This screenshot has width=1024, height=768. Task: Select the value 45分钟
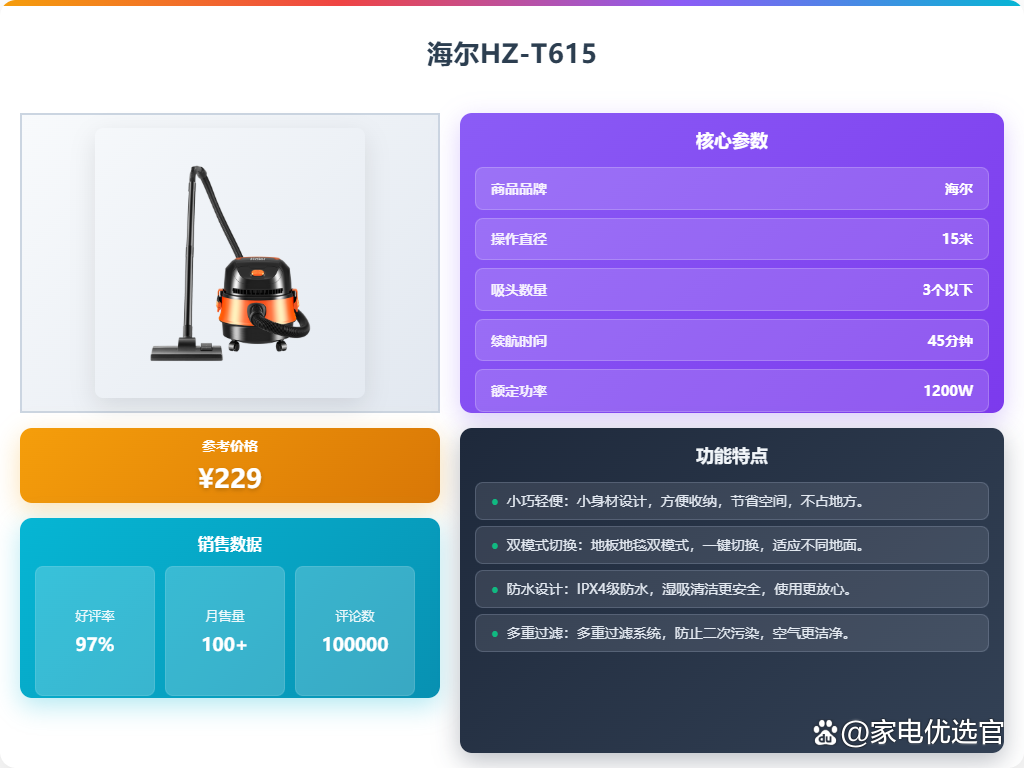(x=950, y=341)
